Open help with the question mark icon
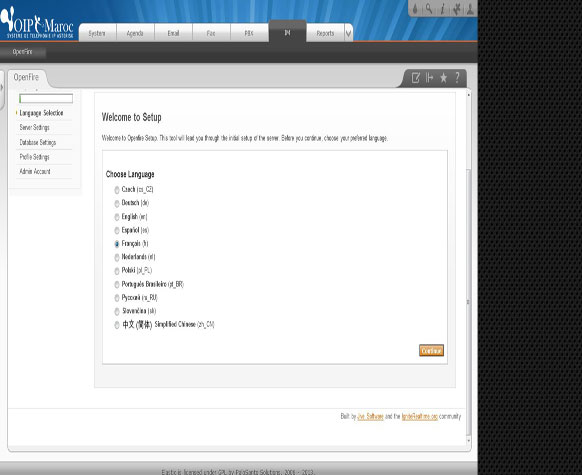Viewport: 582px width, 475px height. pos(457,78)
